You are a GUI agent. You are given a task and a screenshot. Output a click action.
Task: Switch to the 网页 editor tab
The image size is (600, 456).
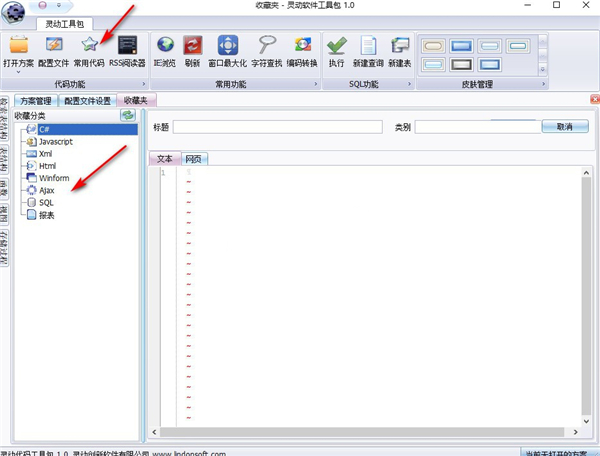click(x=194, y=159)
